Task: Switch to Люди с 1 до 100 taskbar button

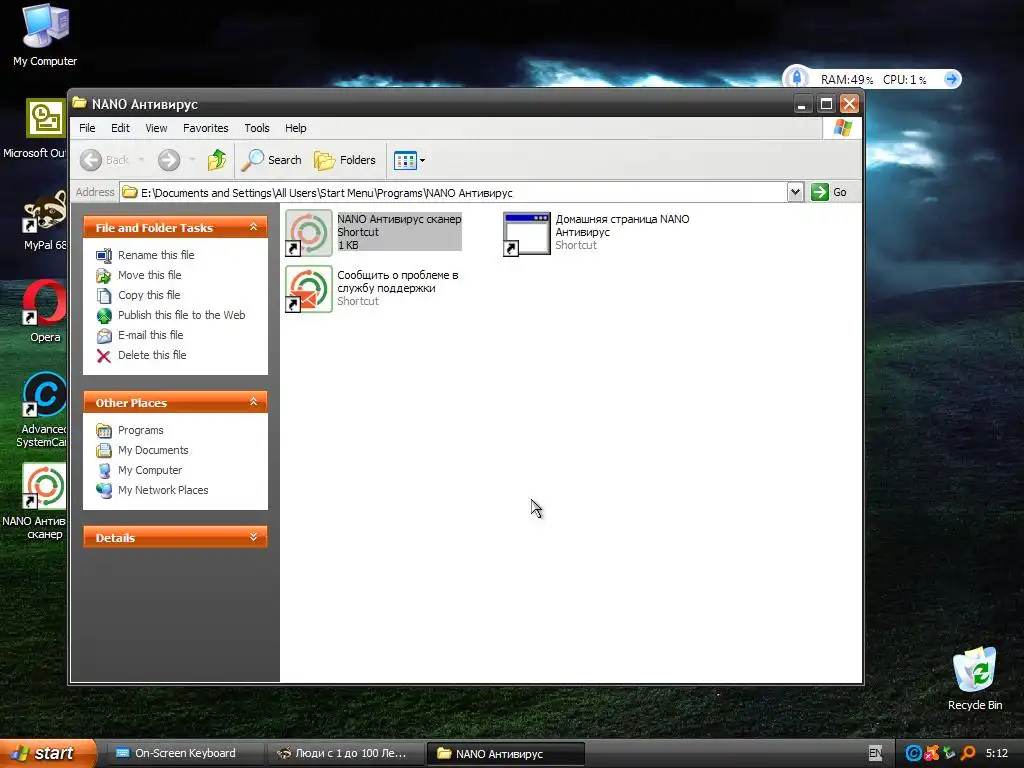Action: tap(345, 753)
